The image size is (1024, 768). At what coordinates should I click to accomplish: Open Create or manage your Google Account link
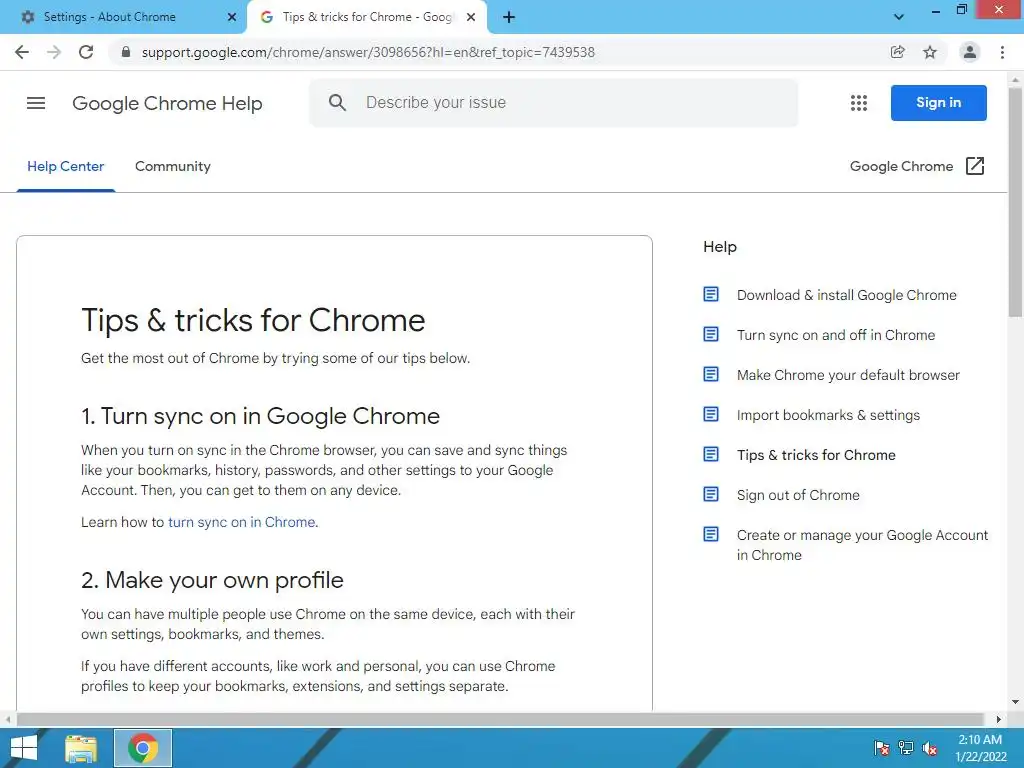tap(862, 545)
